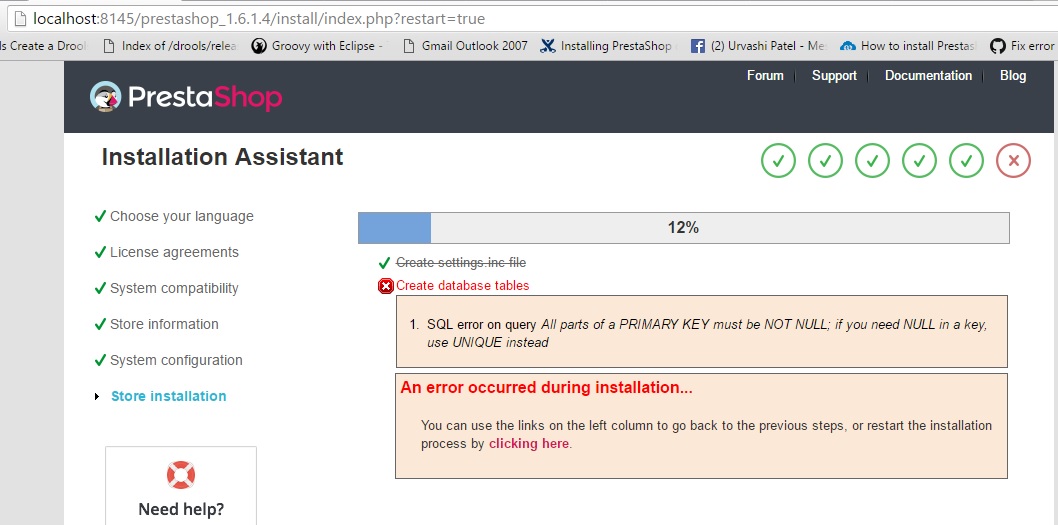Click the Facebook icon on Urvashi Patel bookmark
The width and height of the screenshot is (1058, 525).
(698, 46)
